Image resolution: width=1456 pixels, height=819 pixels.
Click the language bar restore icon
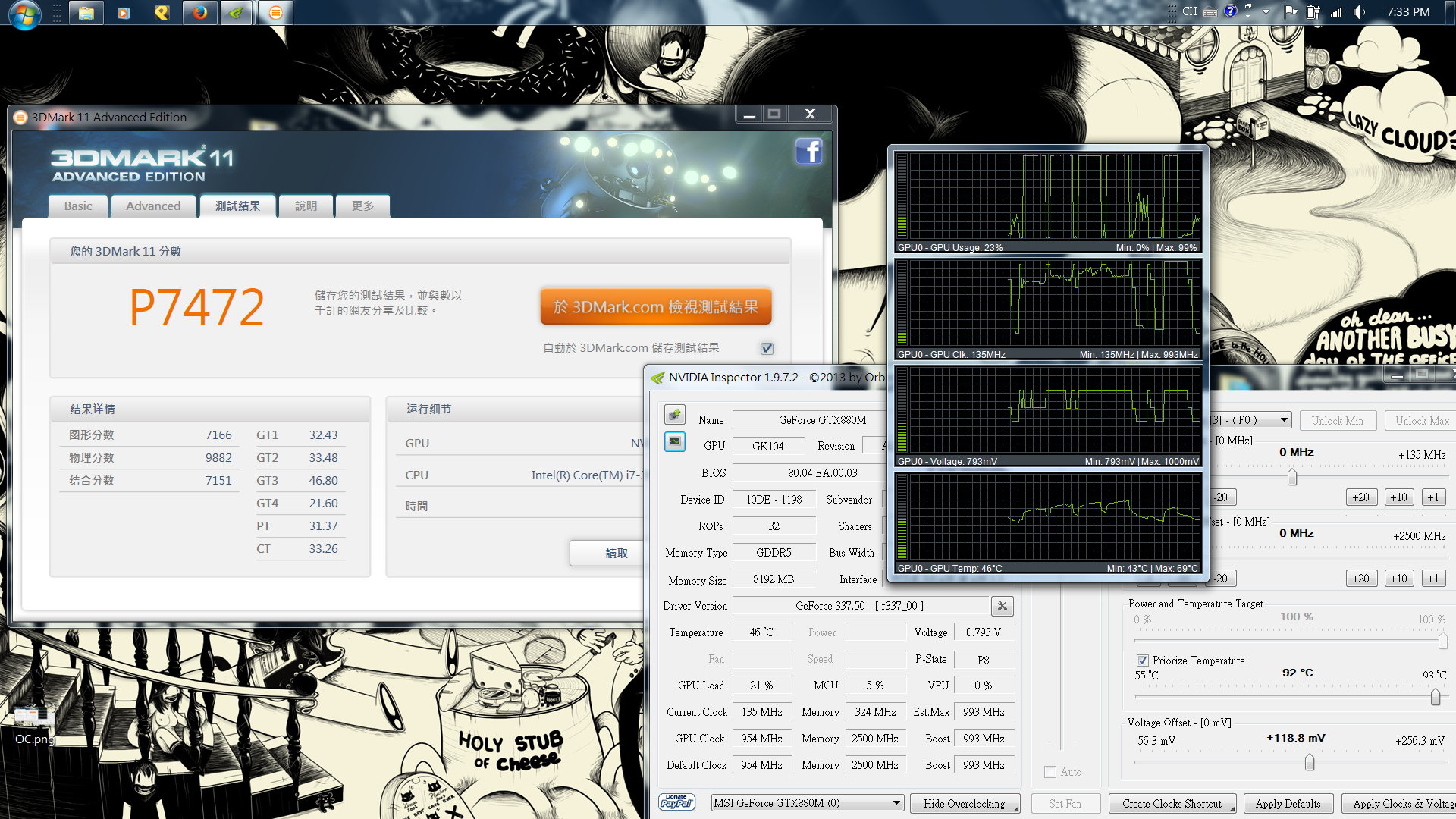1248,8
